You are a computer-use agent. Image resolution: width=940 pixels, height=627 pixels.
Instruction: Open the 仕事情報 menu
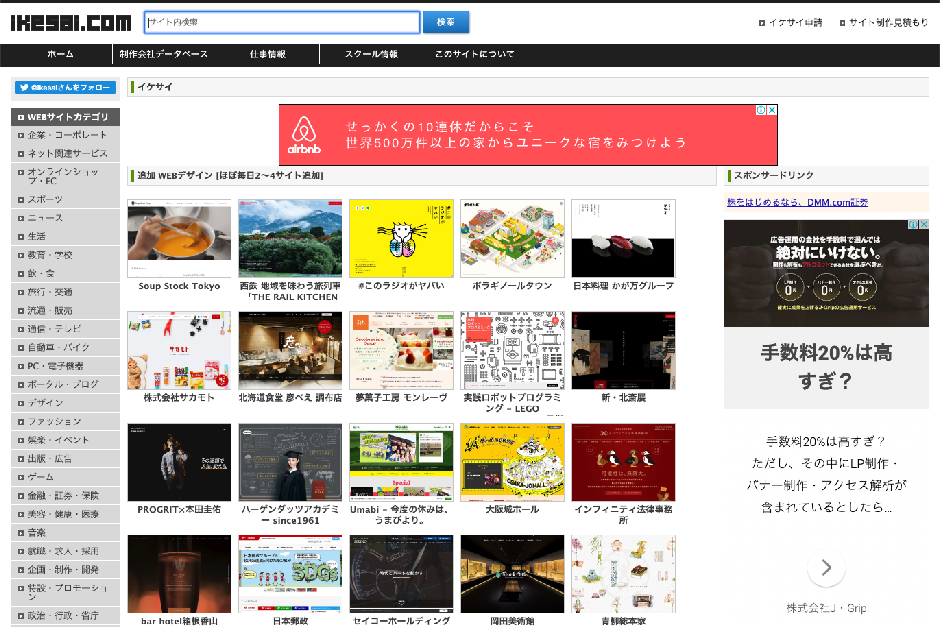268,54
